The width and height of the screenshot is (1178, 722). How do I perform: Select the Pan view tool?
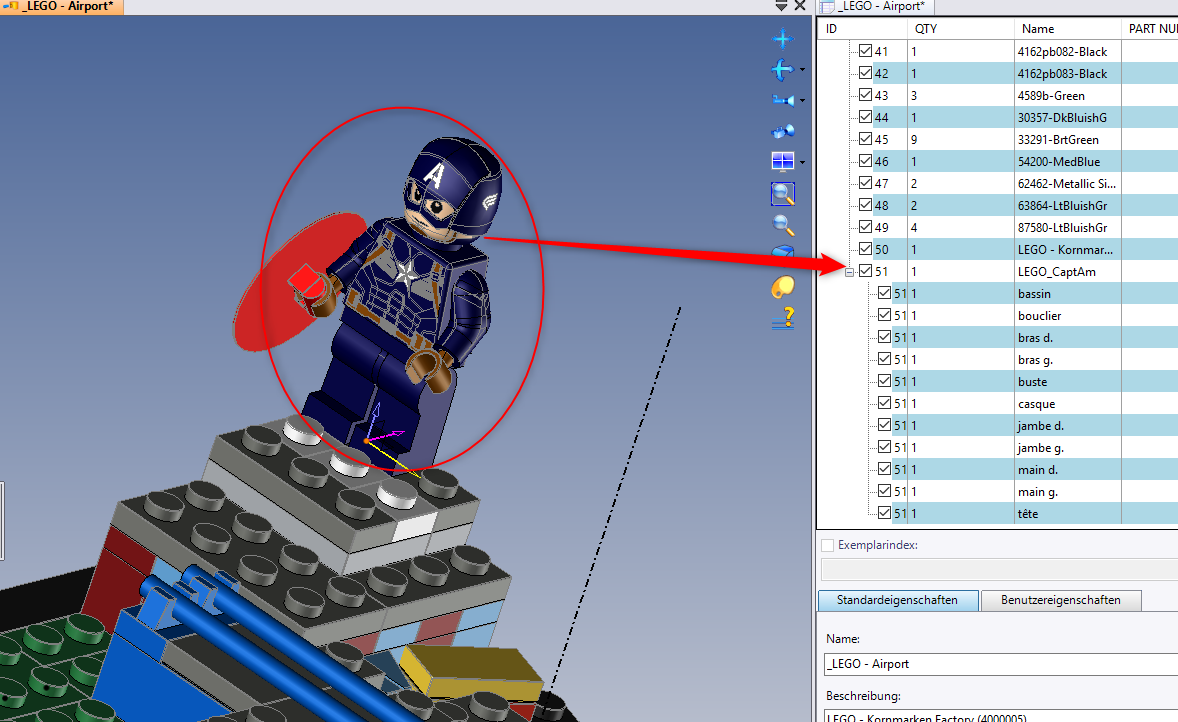782,38
